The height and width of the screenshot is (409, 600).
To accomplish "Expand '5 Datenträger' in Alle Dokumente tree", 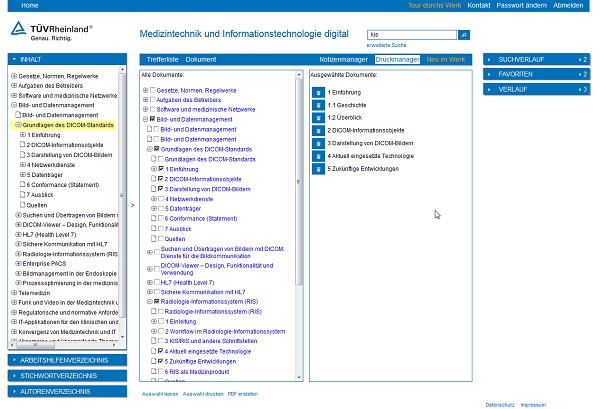I will [x=154, y=209].
